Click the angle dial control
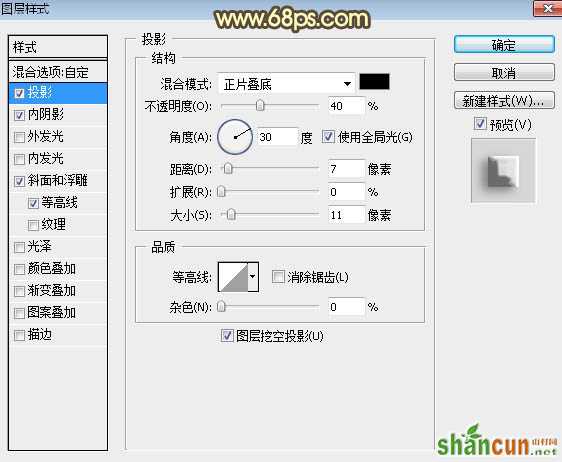Screen dimensions: 562x462 tap(235, 137)
